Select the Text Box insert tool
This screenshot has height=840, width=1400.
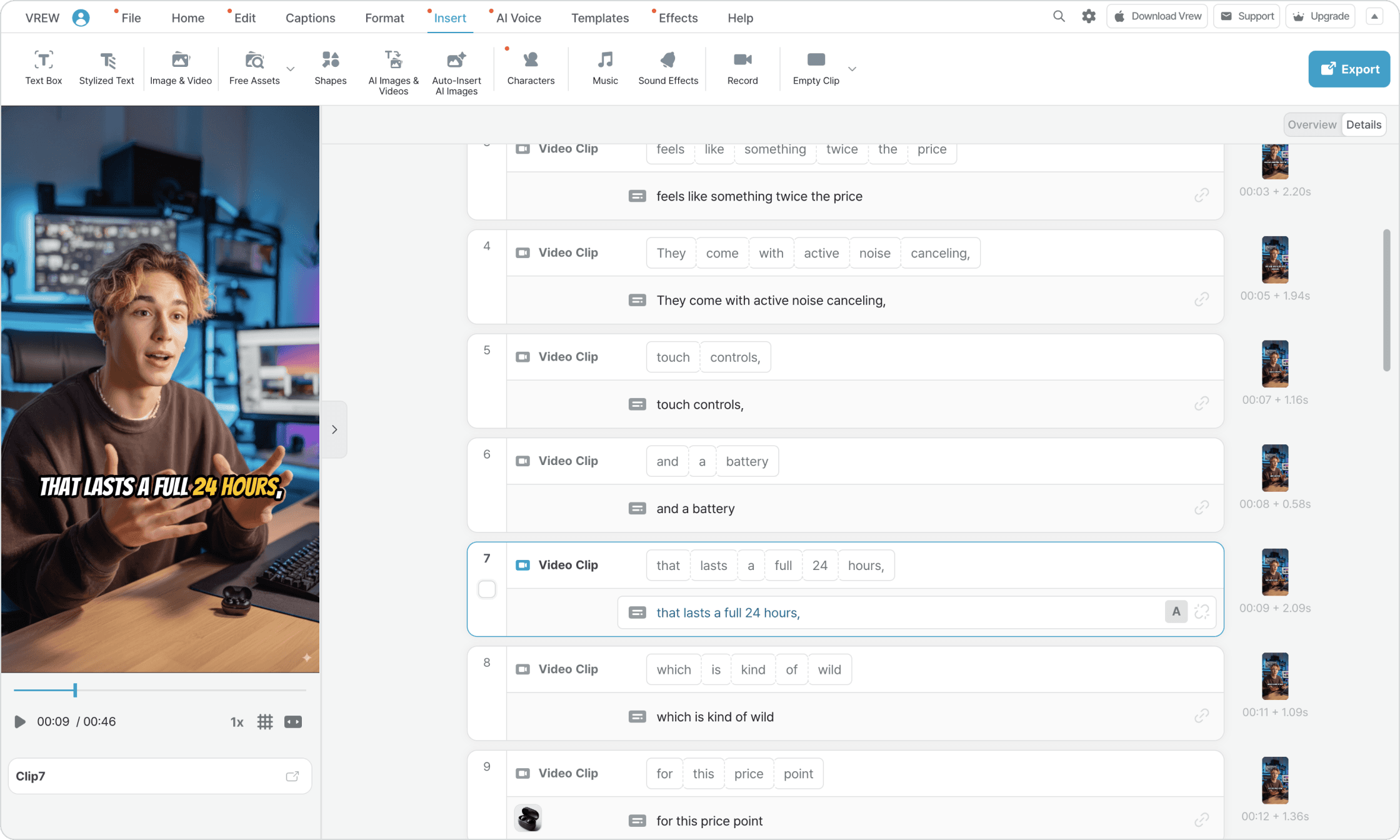(x=44, y=67)
